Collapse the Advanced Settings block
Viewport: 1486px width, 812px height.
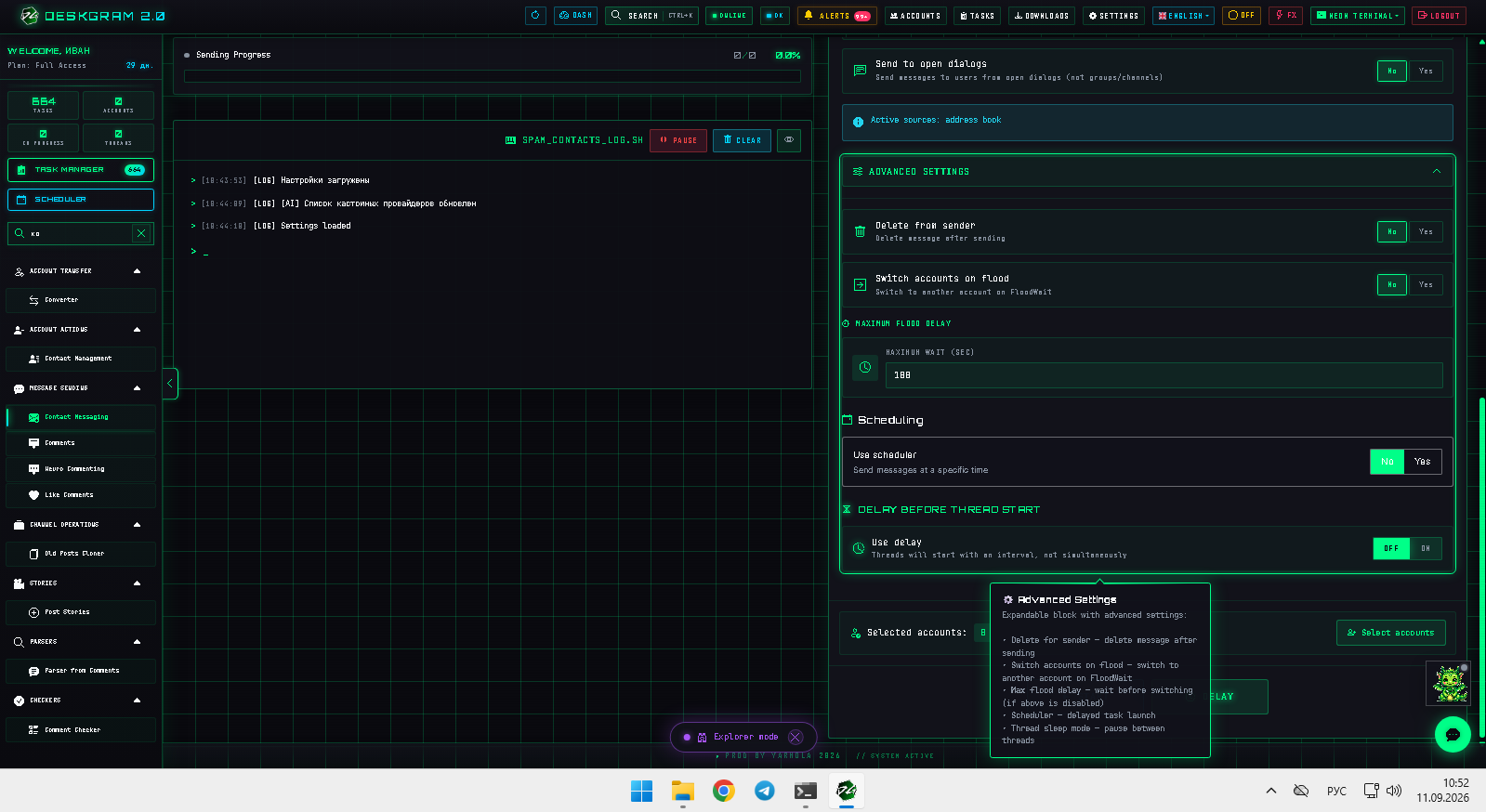[x=1437, y=172]
